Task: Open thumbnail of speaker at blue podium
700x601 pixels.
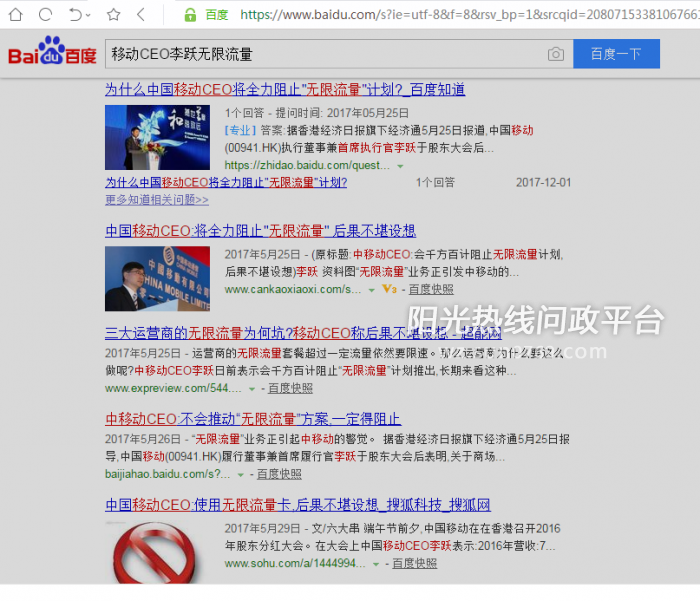Action: [x=157, y=137]
